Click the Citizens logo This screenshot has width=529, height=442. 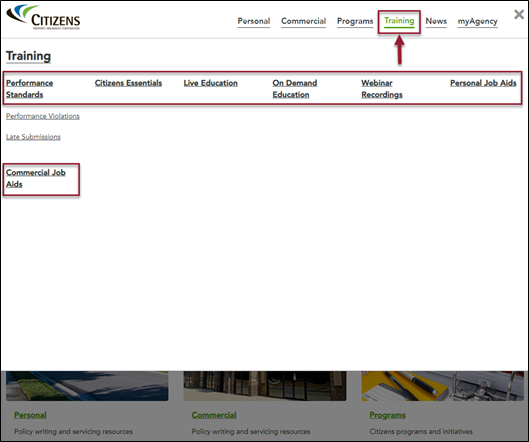coord(44,17)
